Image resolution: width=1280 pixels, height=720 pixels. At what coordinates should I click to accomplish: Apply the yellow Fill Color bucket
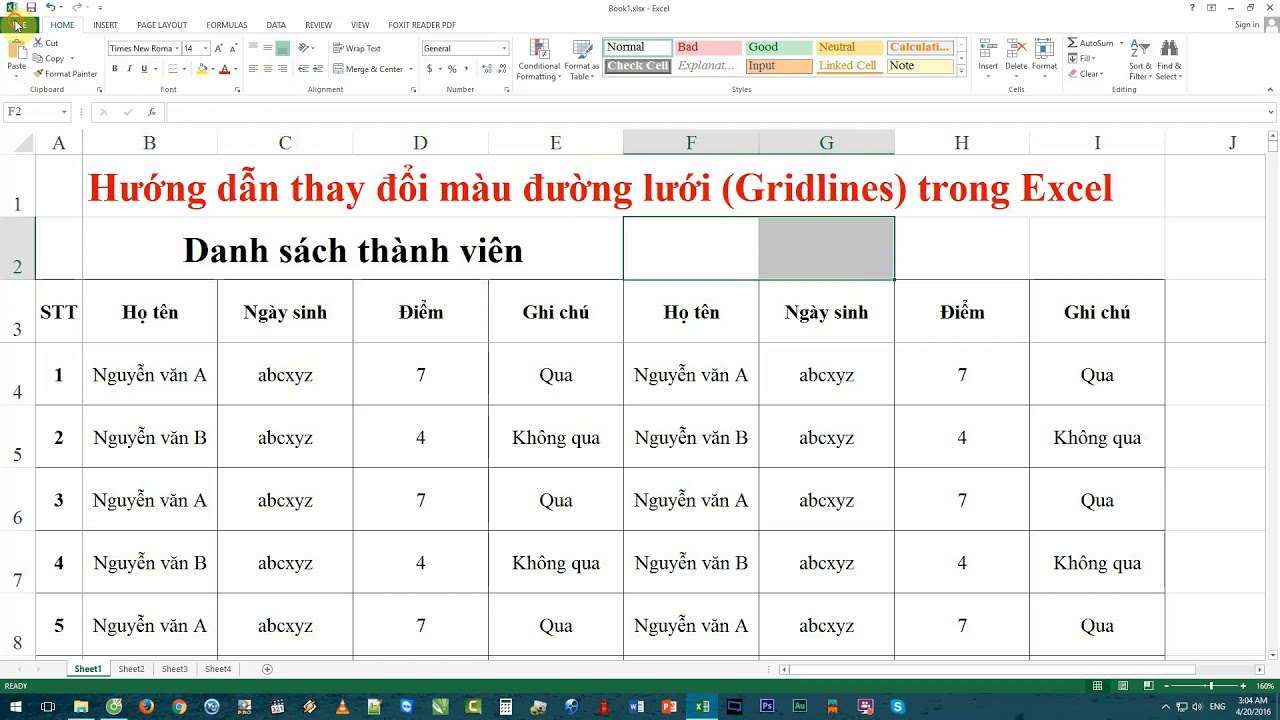click(202, 69)
